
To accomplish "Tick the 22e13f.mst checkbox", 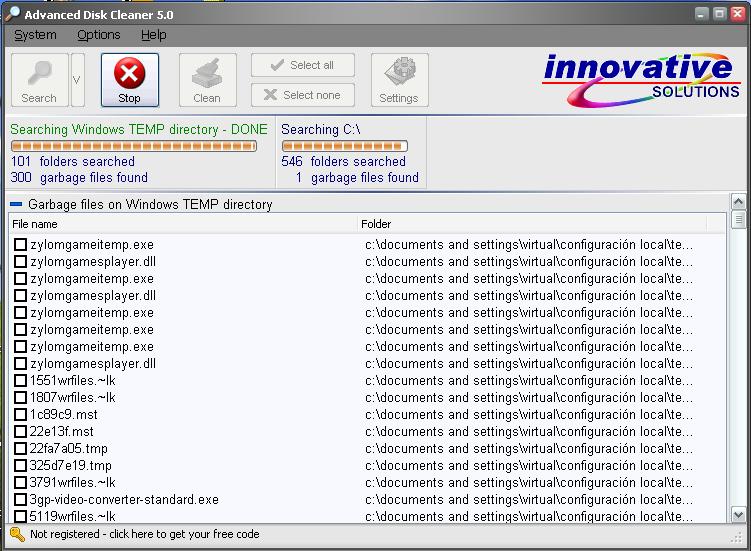I will point(20,432).
